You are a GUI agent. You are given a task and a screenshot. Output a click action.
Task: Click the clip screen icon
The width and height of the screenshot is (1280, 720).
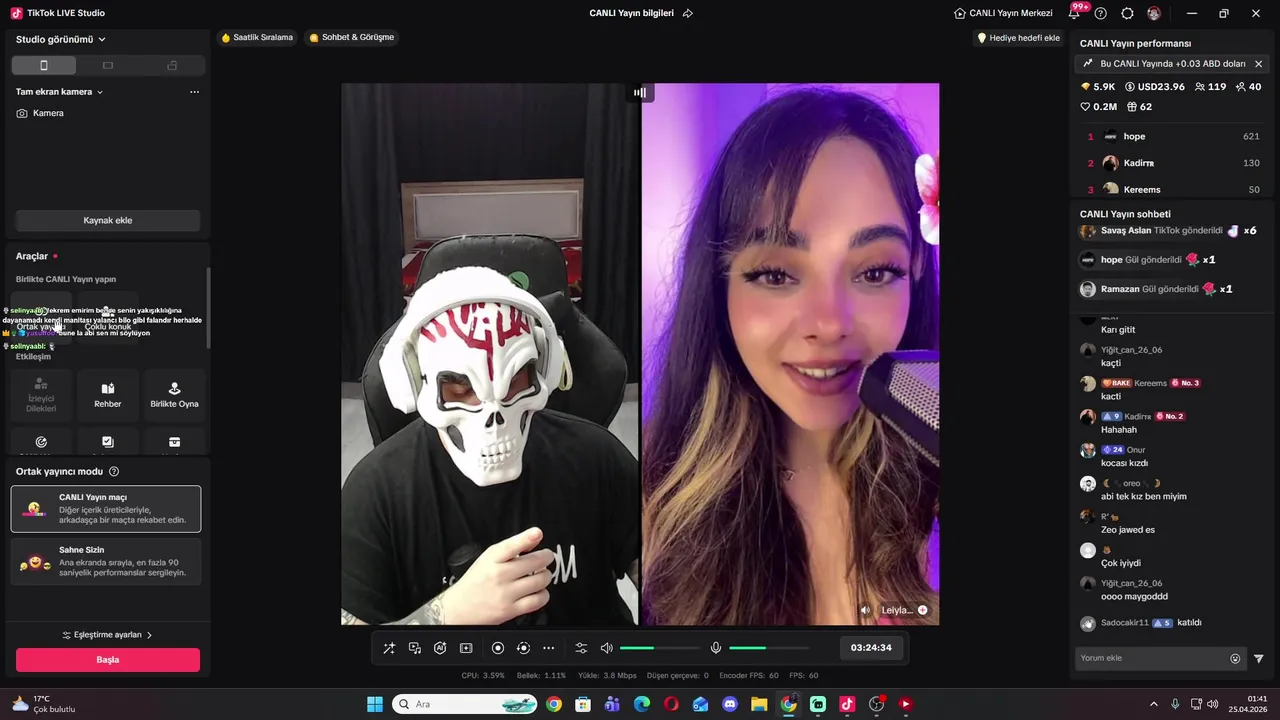point(466,648)
